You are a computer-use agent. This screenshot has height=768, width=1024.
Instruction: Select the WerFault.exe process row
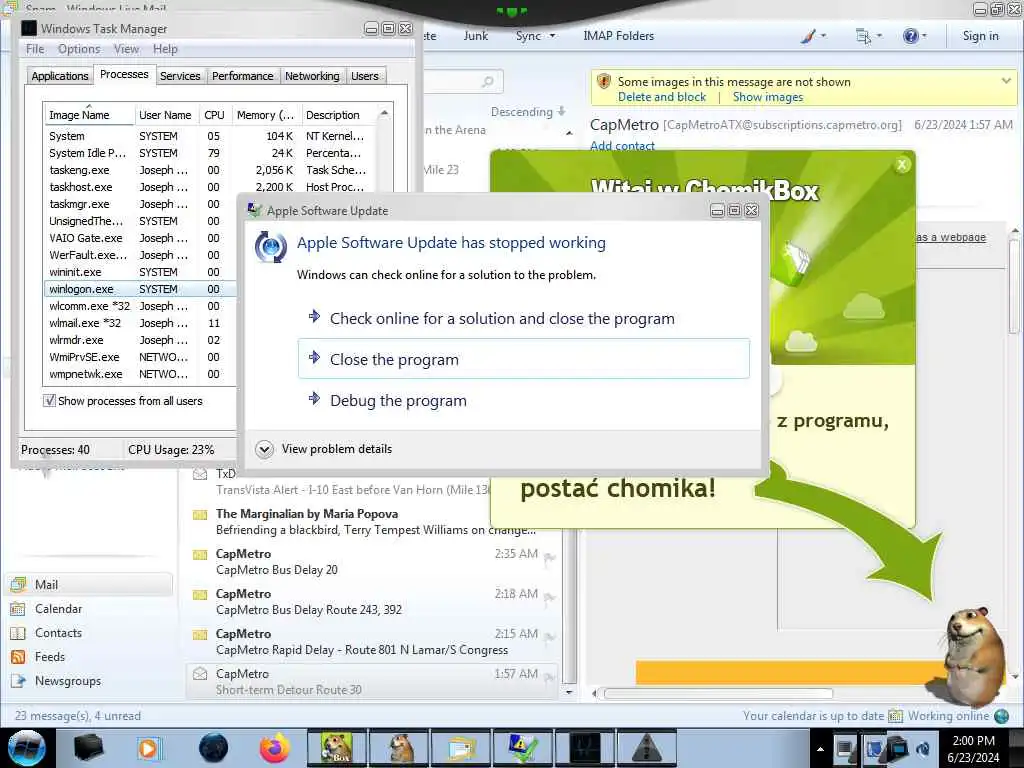click(140, 255)
